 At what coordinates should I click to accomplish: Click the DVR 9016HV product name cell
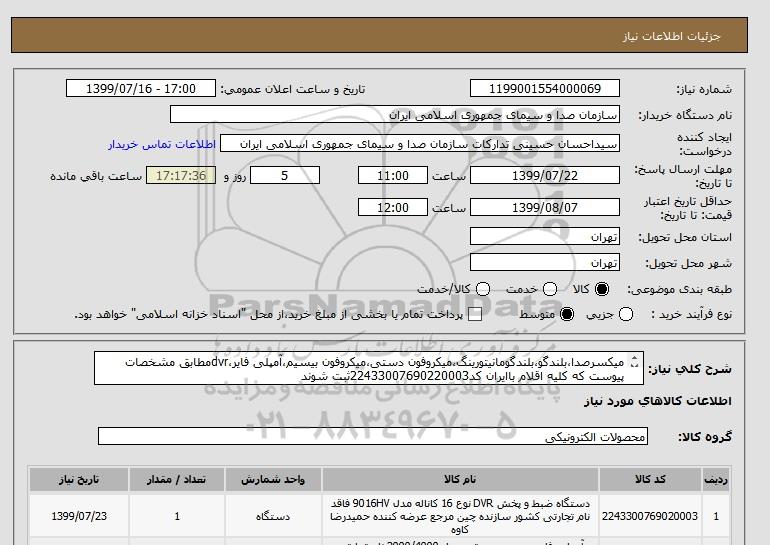pos(460,516)
